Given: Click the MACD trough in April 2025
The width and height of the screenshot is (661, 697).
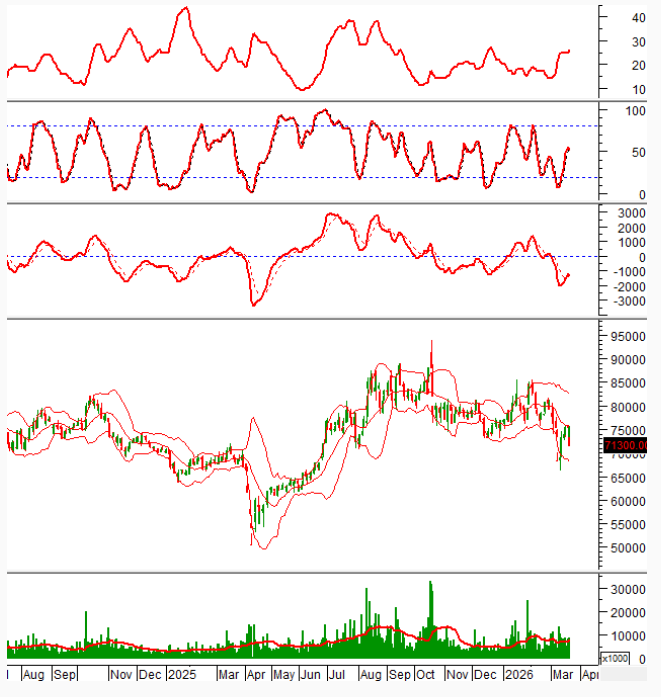Looking at the screenshot, I should pyautogui.click(x=253, y=304).
